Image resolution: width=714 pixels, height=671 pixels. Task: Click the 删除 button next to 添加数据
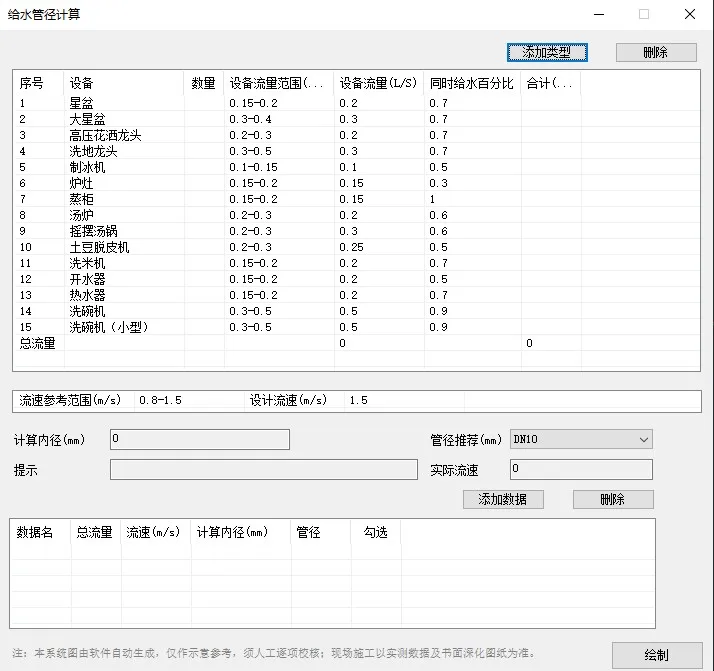(x=613, y=499)
